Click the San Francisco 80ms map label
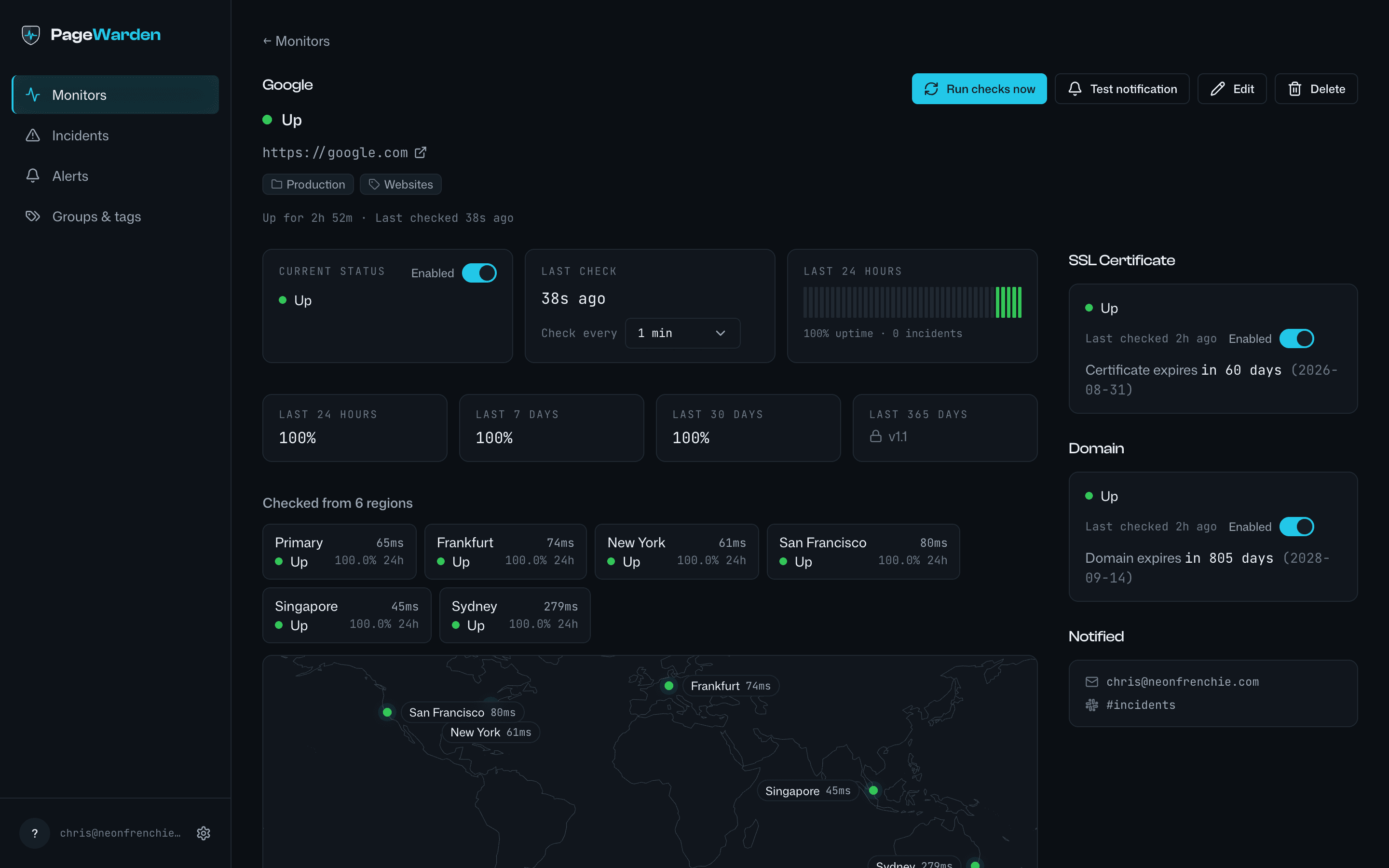1389x868 pixels. [462, 712]
